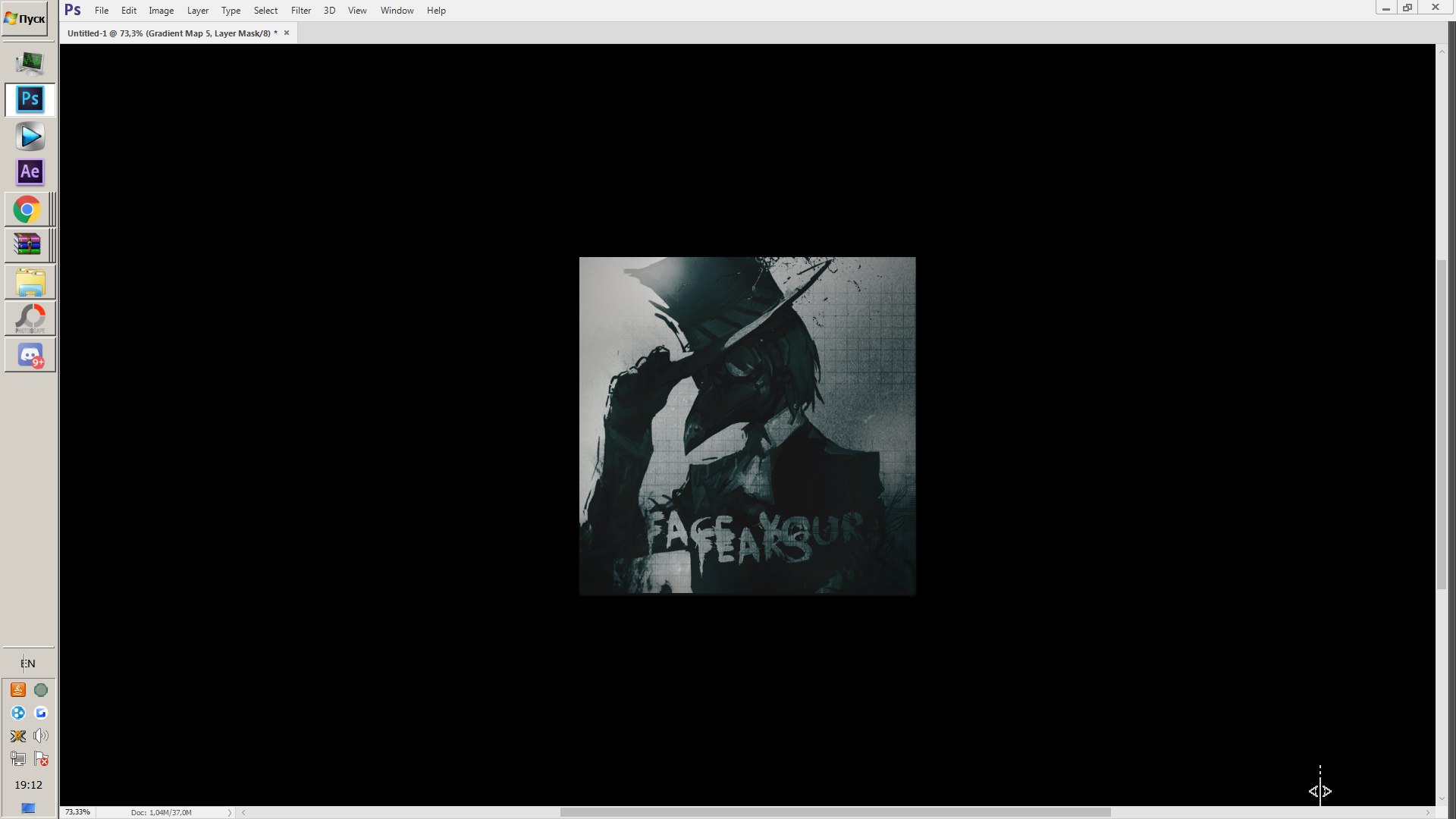Open the PhotoScape application icon
The width and height of the screenshot is (1456, 819).
(30, 318)
